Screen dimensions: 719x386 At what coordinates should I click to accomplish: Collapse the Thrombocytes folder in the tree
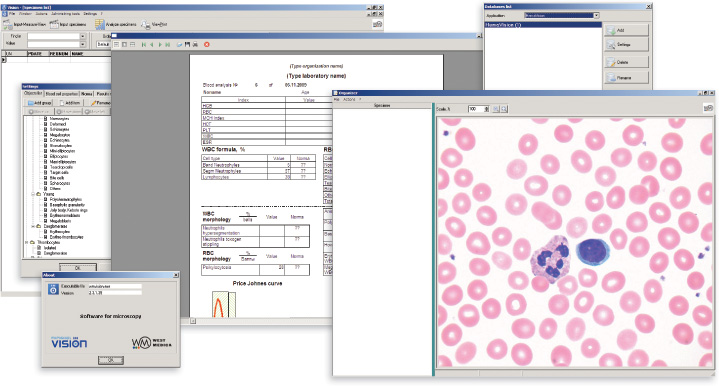[27, 243]
